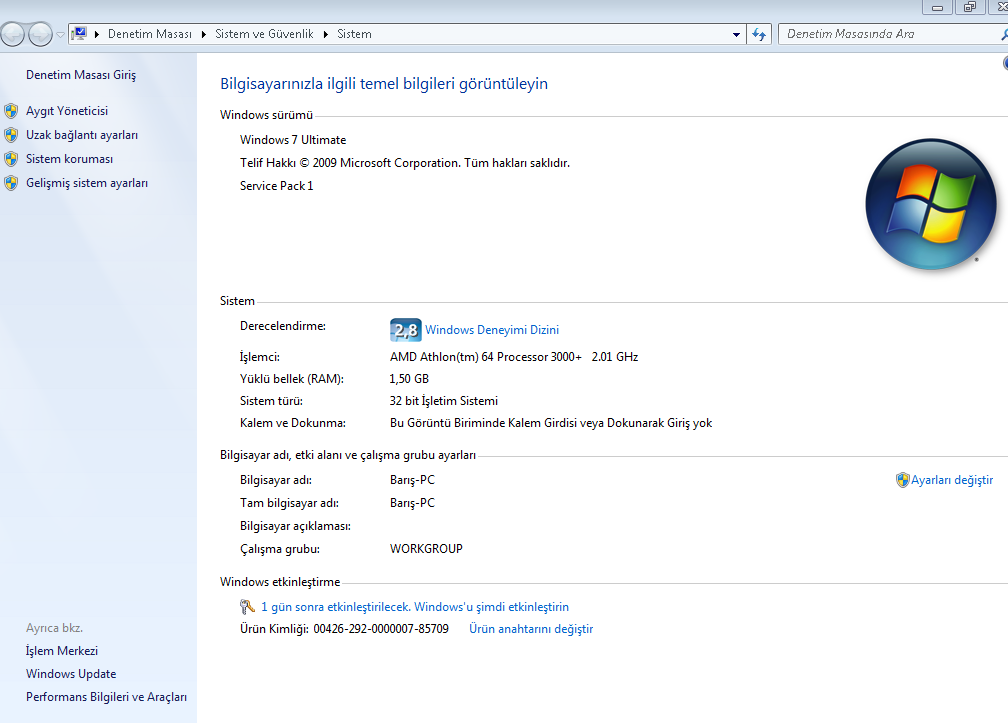Click Barış-PC next to Bilgisayar adı
The width and height of the screenshot is (1008, 723).
pyautogui.click(x=412, y=480)
